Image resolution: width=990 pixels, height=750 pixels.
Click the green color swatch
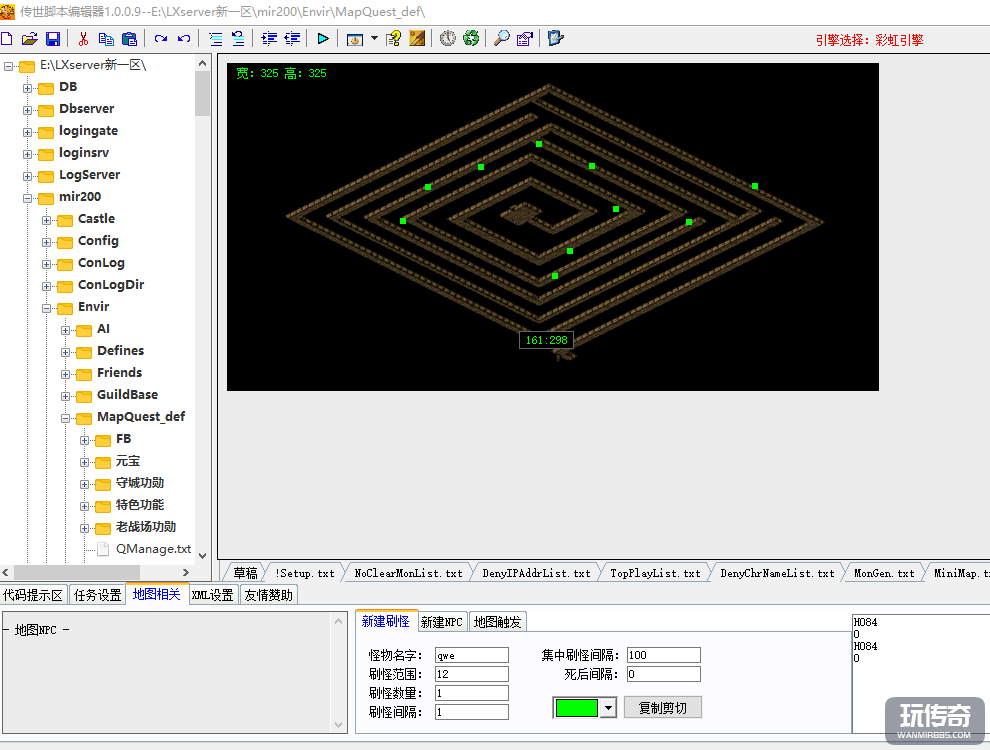[x=576, y=708]
